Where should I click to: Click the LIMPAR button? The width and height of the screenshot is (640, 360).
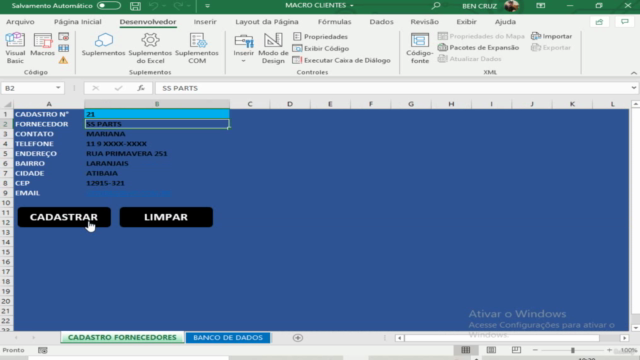pos(166,217)
